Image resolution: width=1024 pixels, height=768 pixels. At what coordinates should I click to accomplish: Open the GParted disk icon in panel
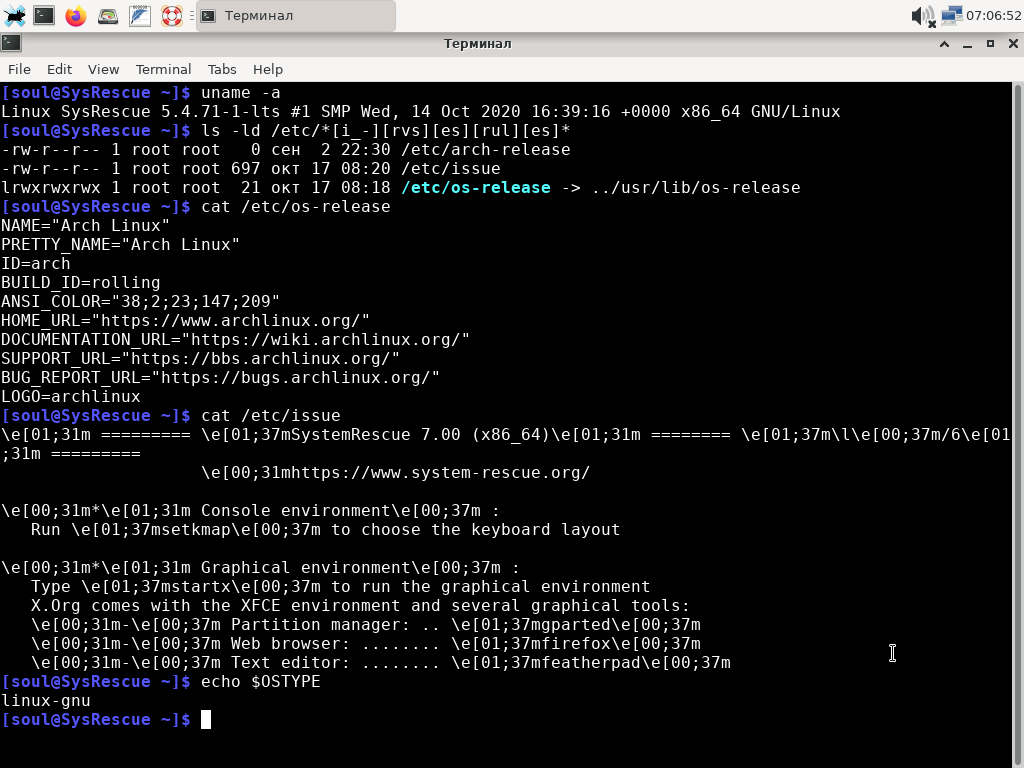pyautogui.click(x=108, y=16)
